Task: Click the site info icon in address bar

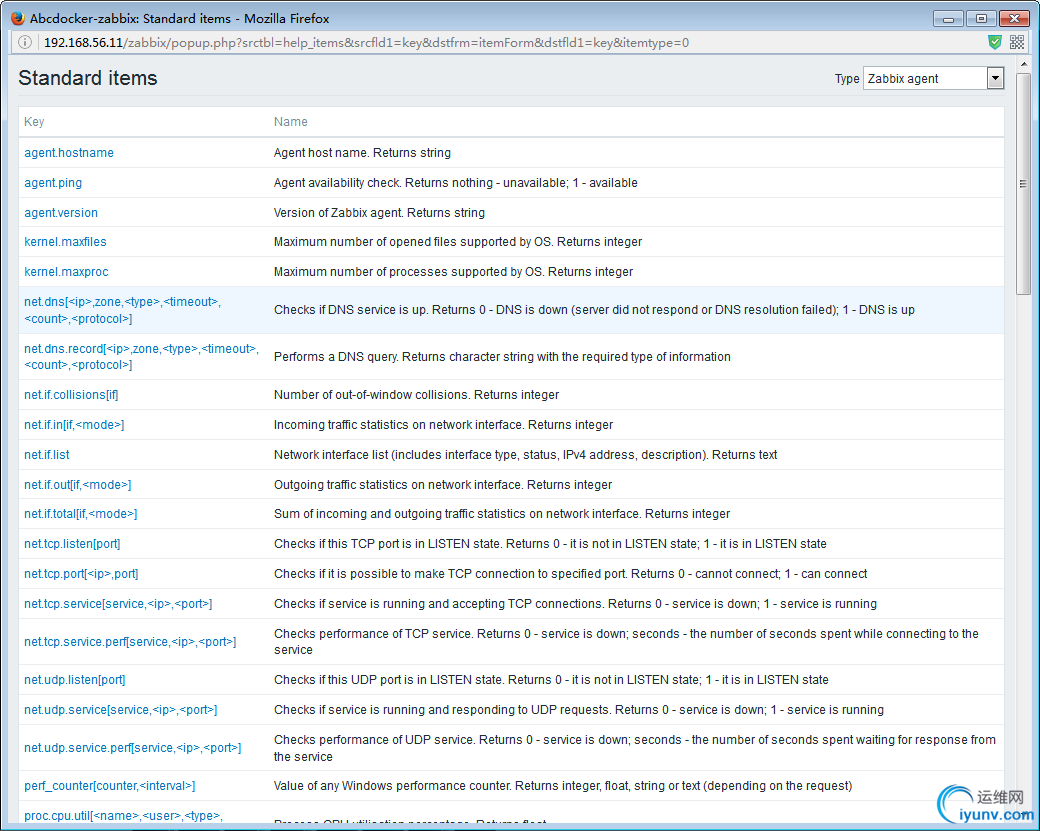Action: [x=25, y=42]
